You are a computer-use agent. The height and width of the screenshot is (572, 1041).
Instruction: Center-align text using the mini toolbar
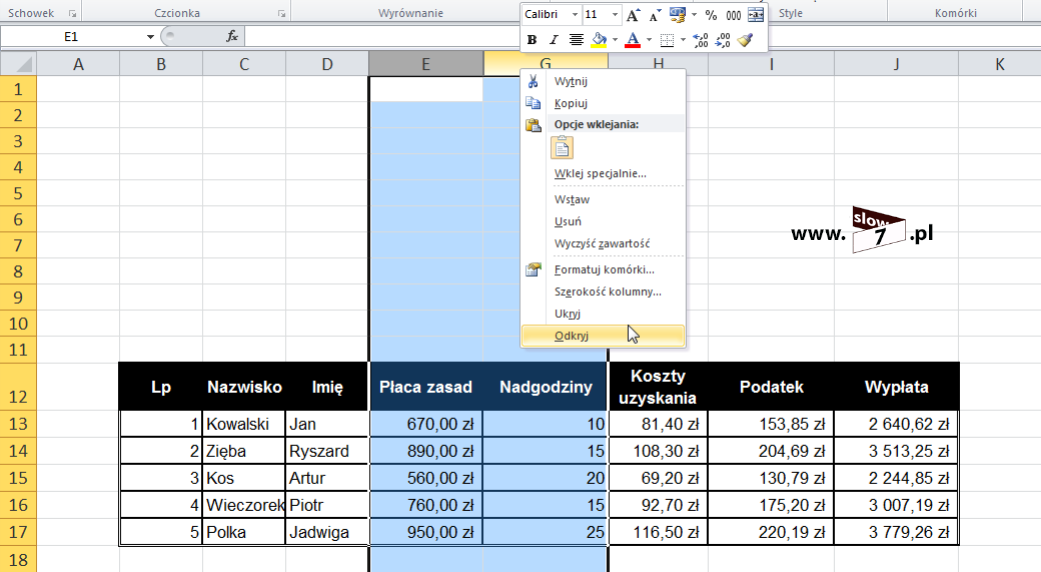[576, 40]
